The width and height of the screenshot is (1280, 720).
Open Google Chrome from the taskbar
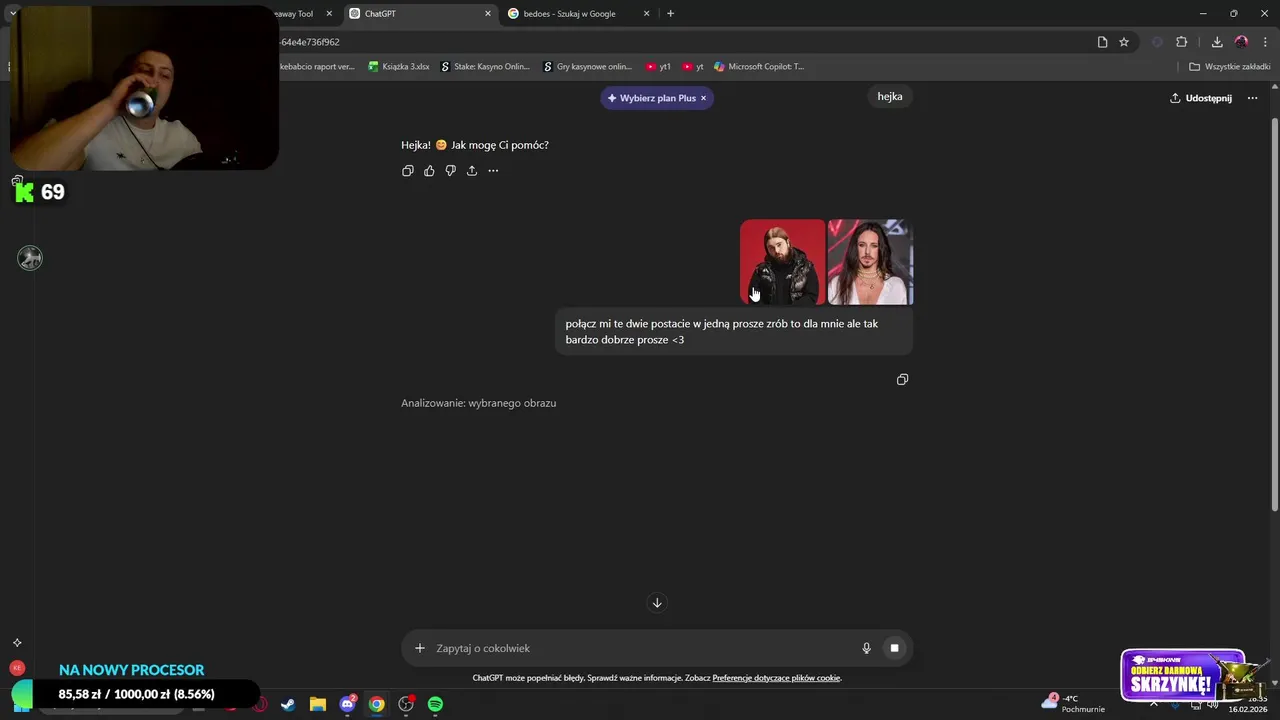pos(376,704)
